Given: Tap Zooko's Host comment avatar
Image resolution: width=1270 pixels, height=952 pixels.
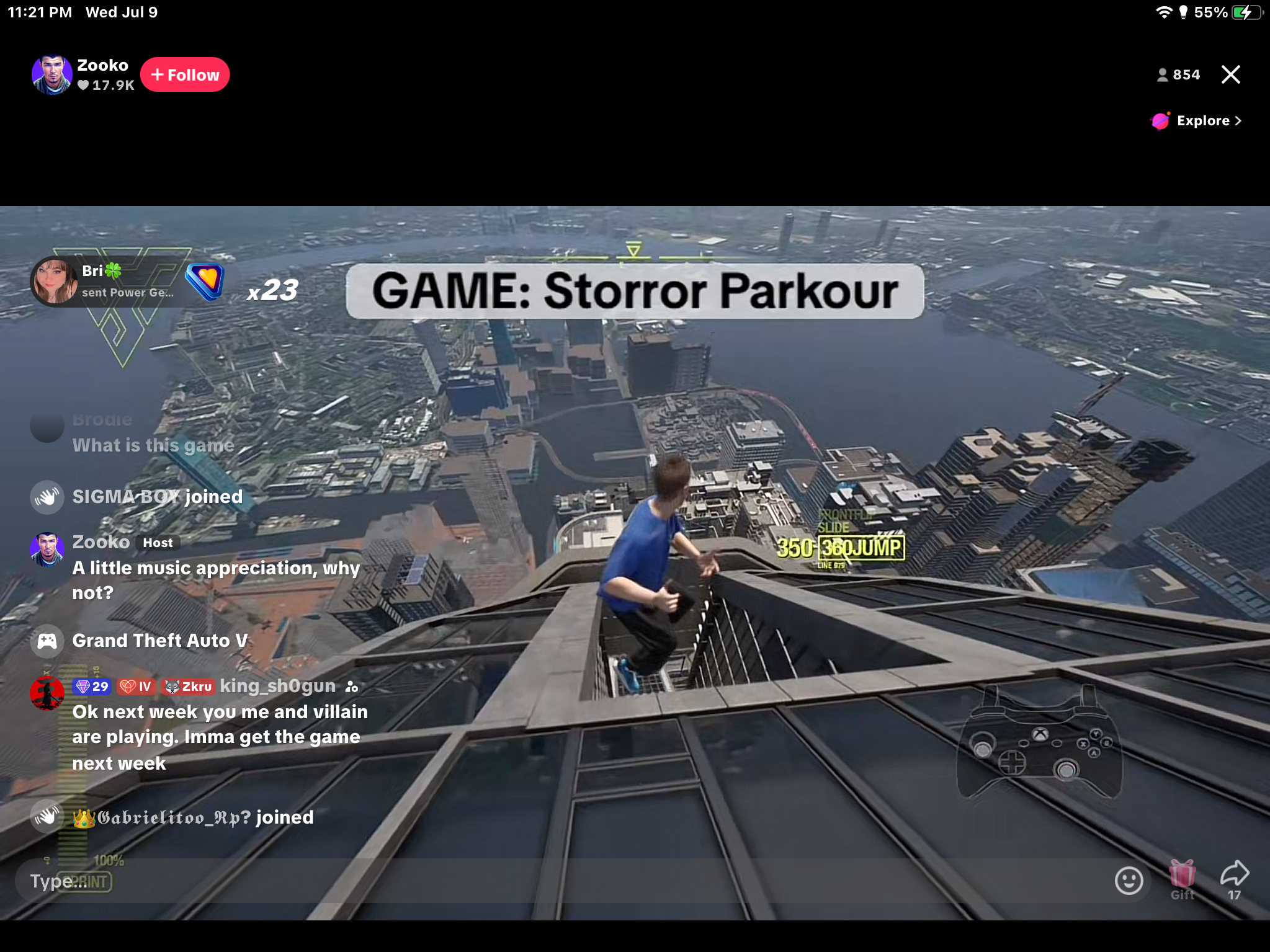Looking at the screenshot, I should pos(47,549).
